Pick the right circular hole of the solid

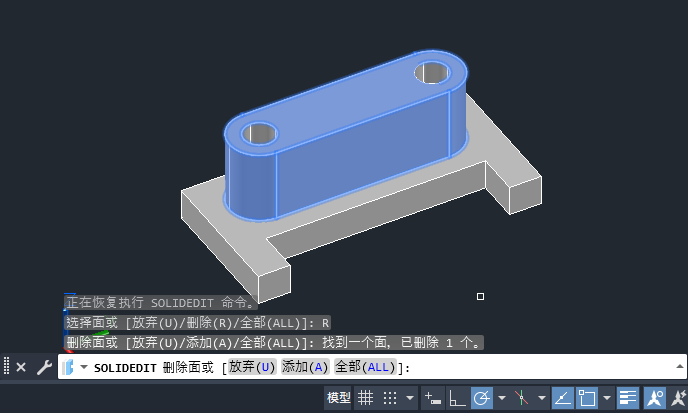click(432, 72)
